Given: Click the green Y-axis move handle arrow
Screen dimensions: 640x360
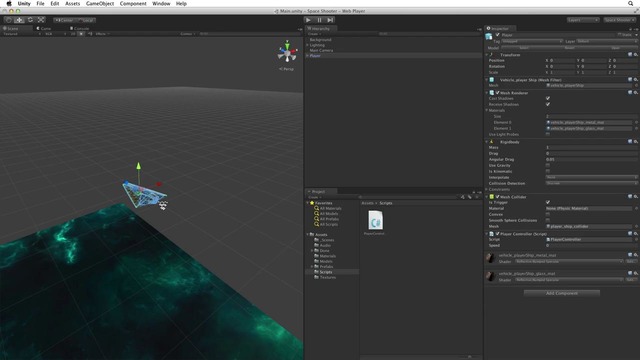Looking at the screenshot, I should coord(138,166).
